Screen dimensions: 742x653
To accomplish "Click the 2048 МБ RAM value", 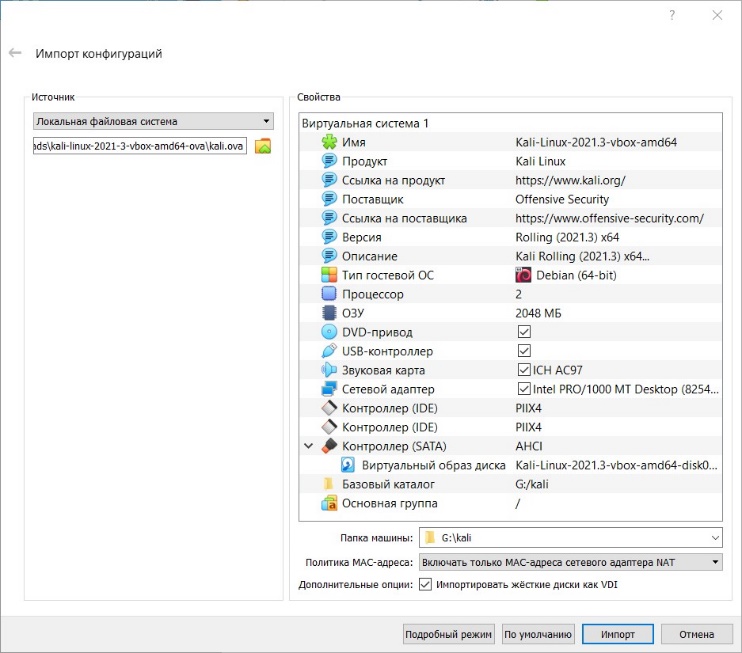I will point(538,313).
